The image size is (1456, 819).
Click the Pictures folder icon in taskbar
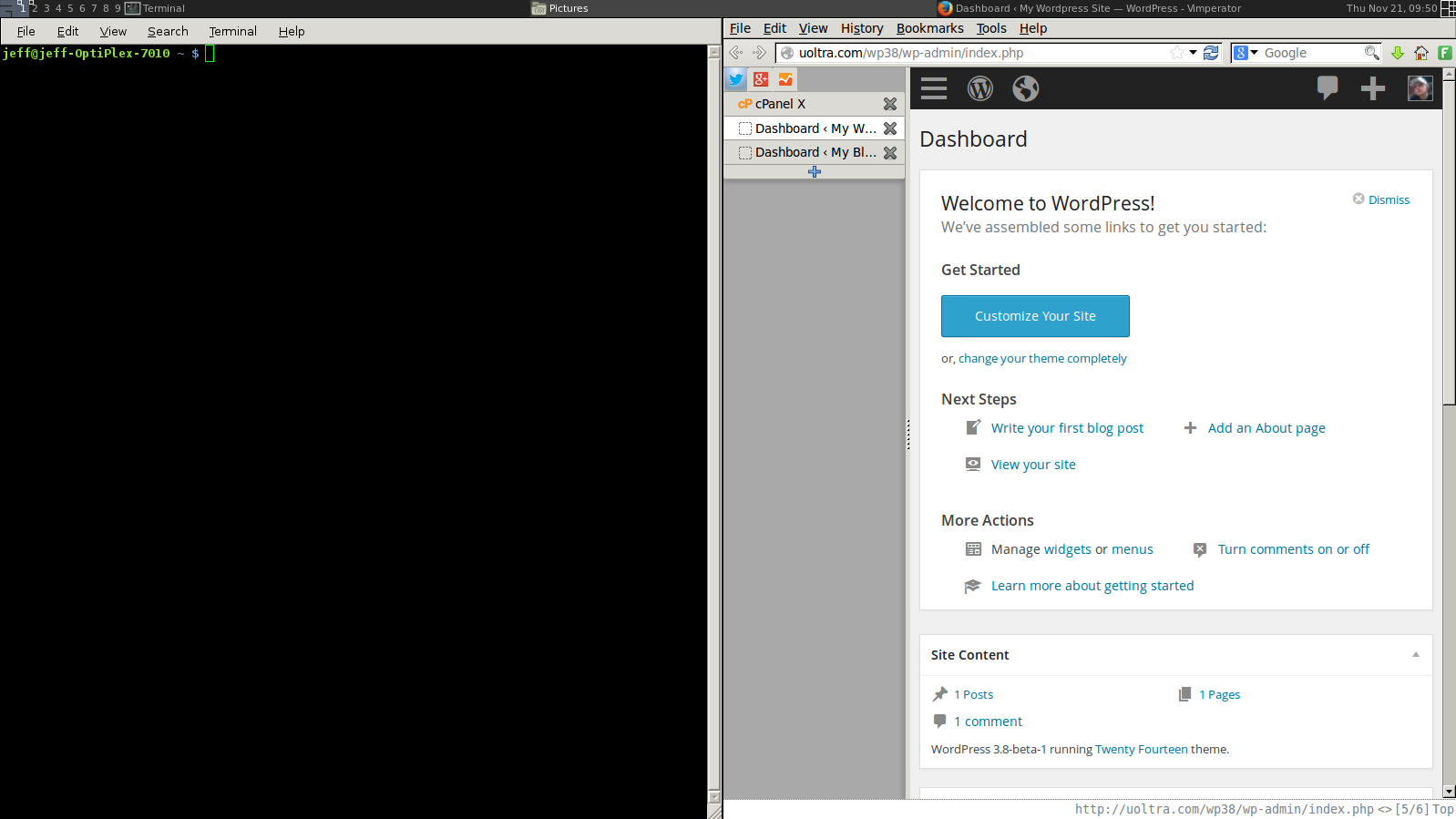538,8
